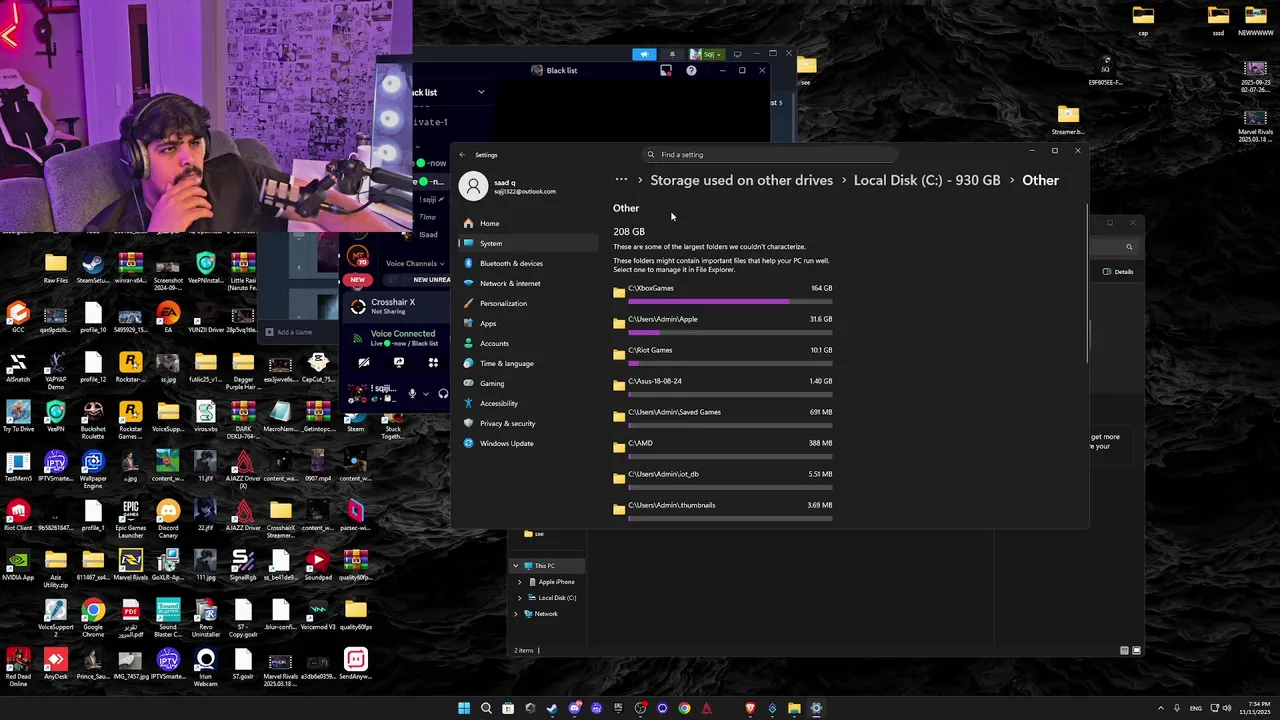Expand the Black list dropdown chevron
This screenshot has height=720, width=1280.
pyautogui.click(x=481, y=92)
